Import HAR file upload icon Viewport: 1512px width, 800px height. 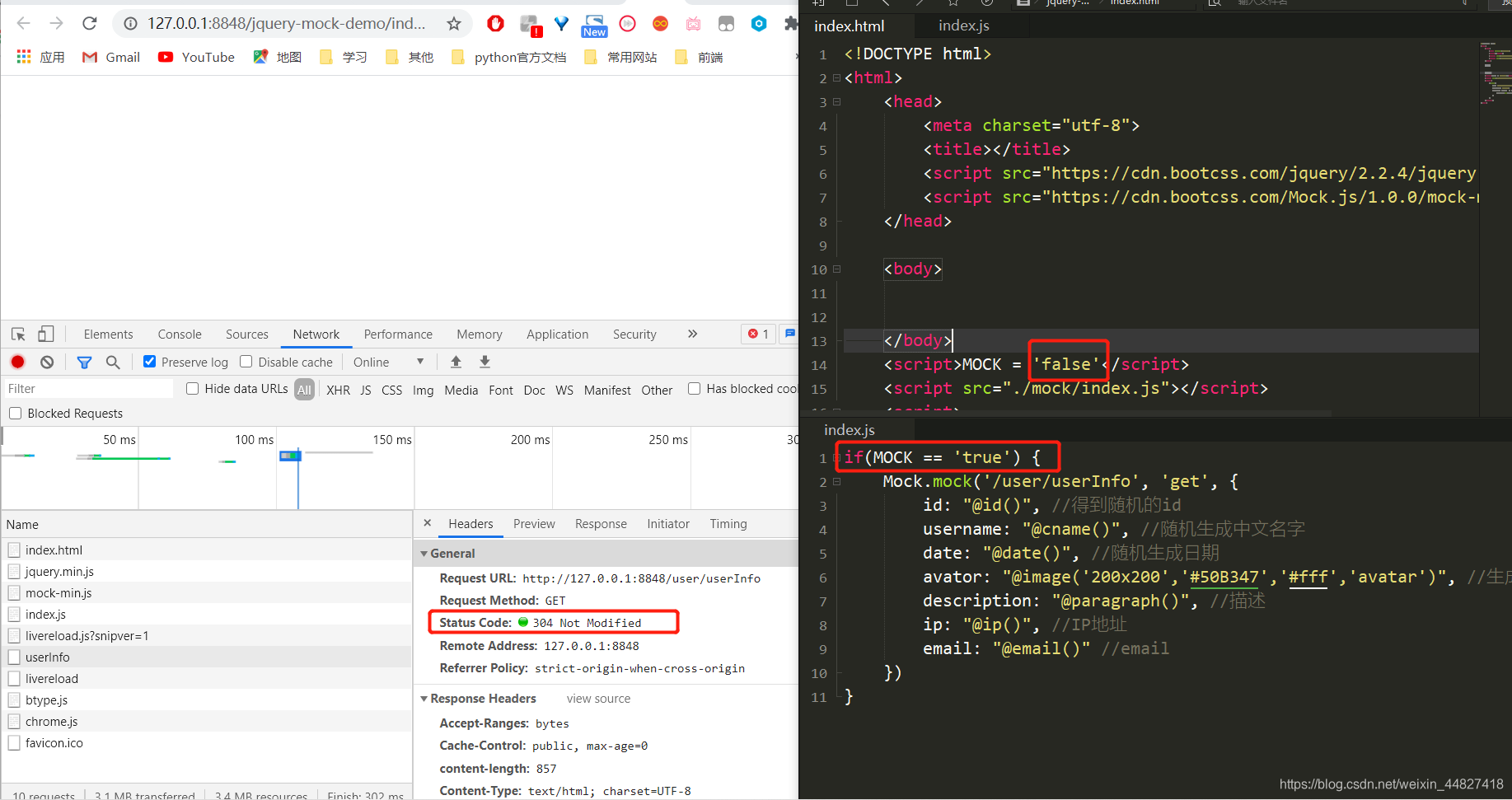tap(456, 362)
